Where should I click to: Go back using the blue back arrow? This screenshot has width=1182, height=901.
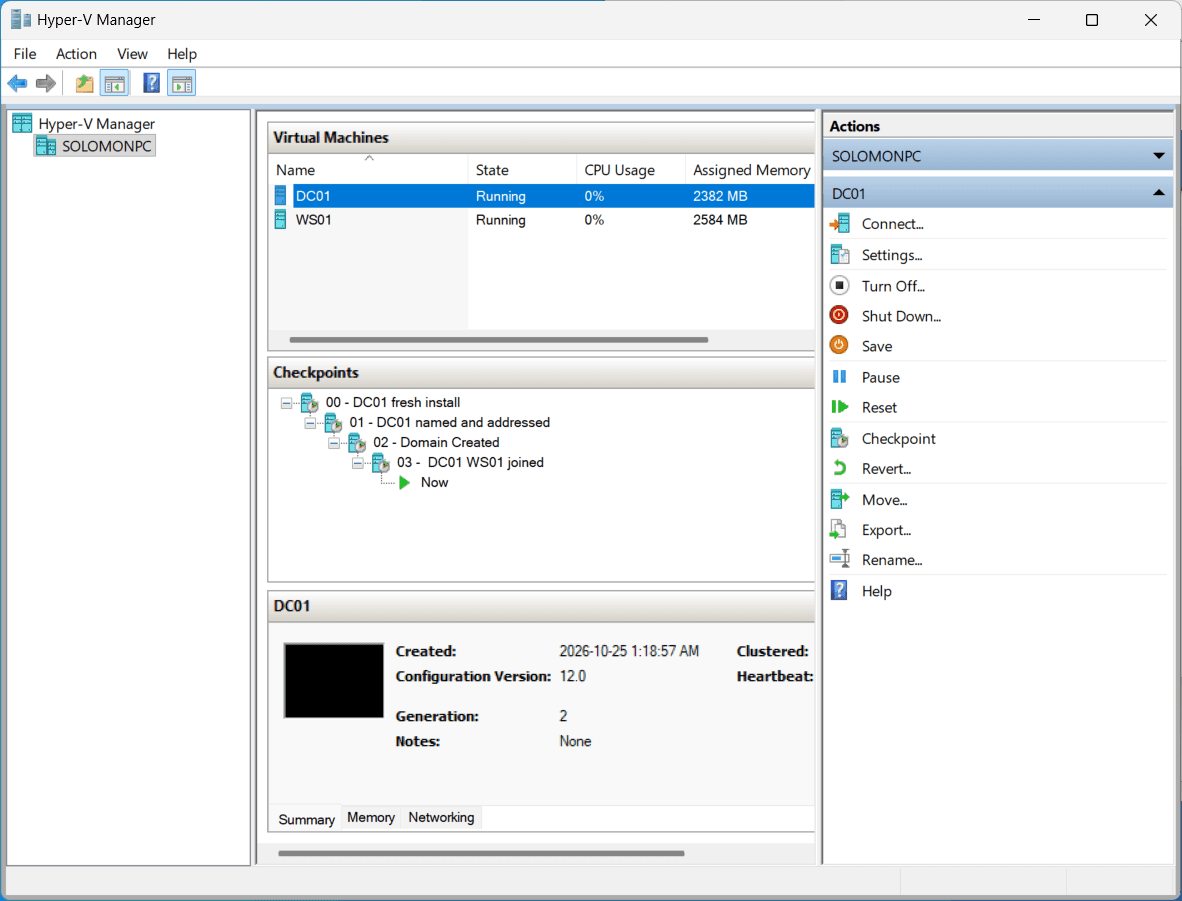tap(17, 83)
